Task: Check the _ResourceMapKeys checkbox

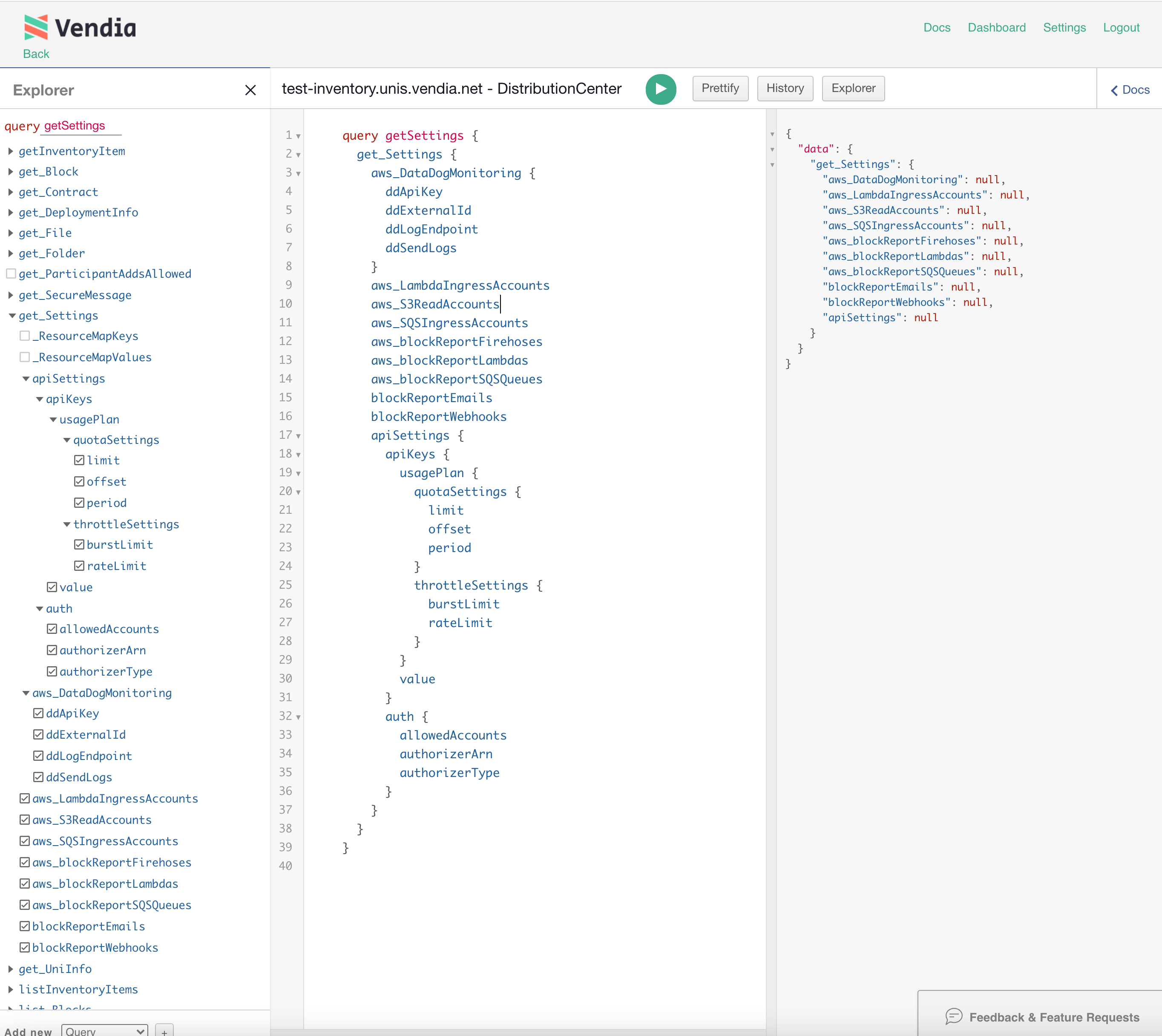Action: click(x=24, y=336)
